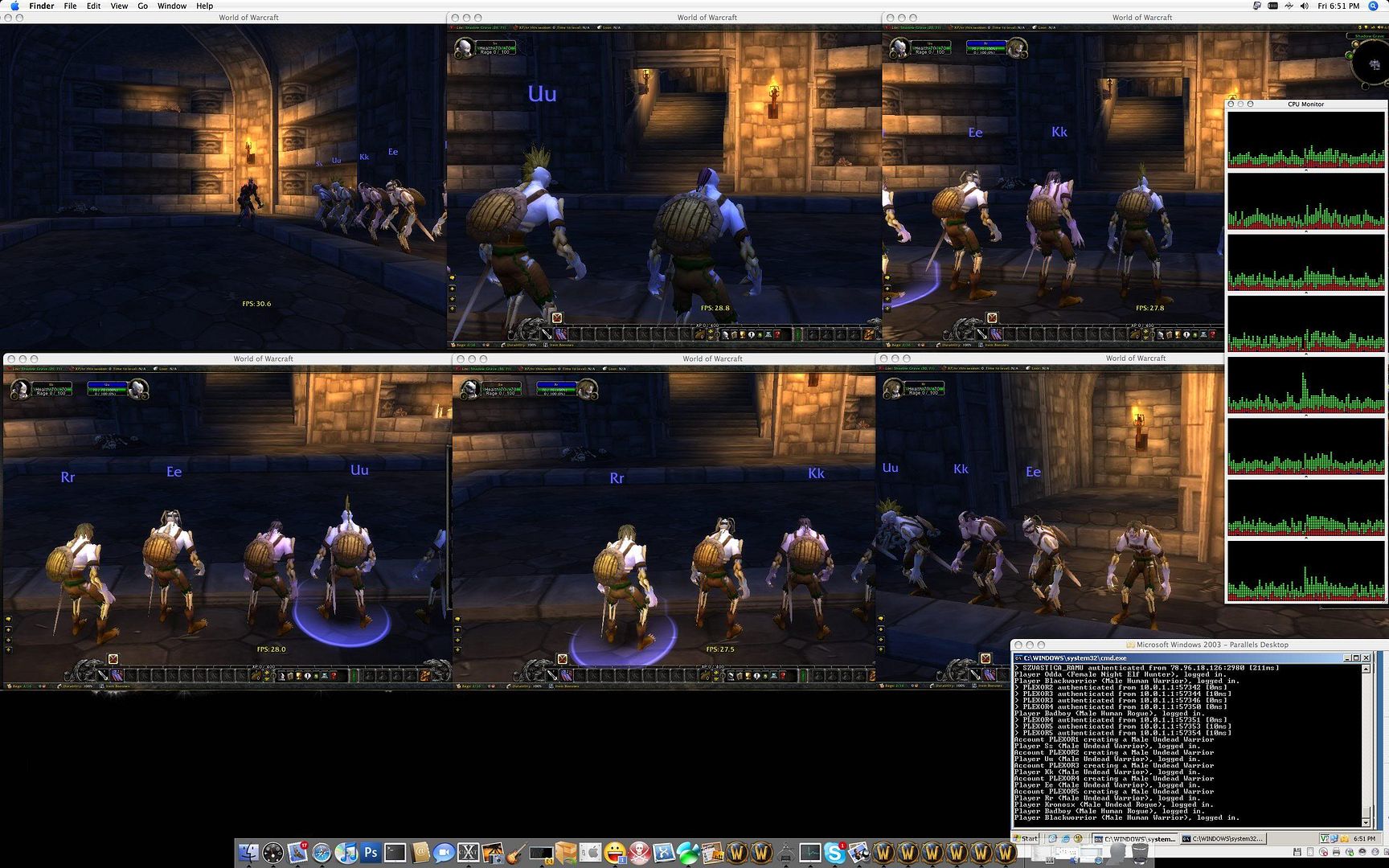Open the Edit menu
The width and height of the screenshot is (1389, 868).
94,6
